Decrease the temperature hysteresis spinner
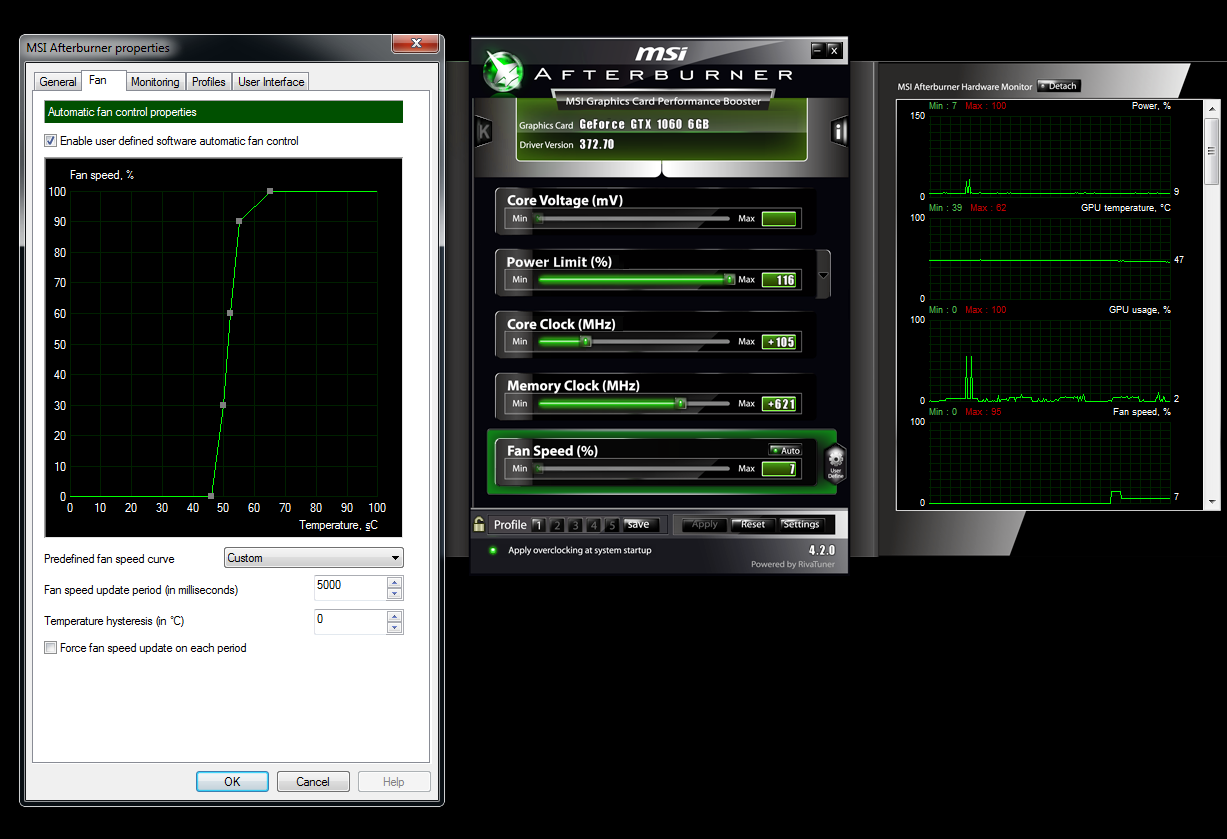The image size is (1227, 839). 394,628
